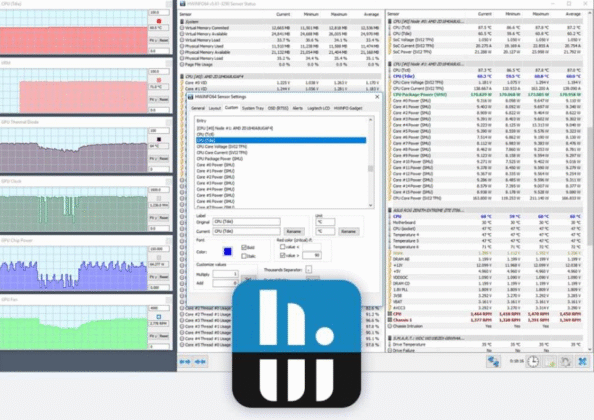Click the clock timer icon

tap(533, 361)
